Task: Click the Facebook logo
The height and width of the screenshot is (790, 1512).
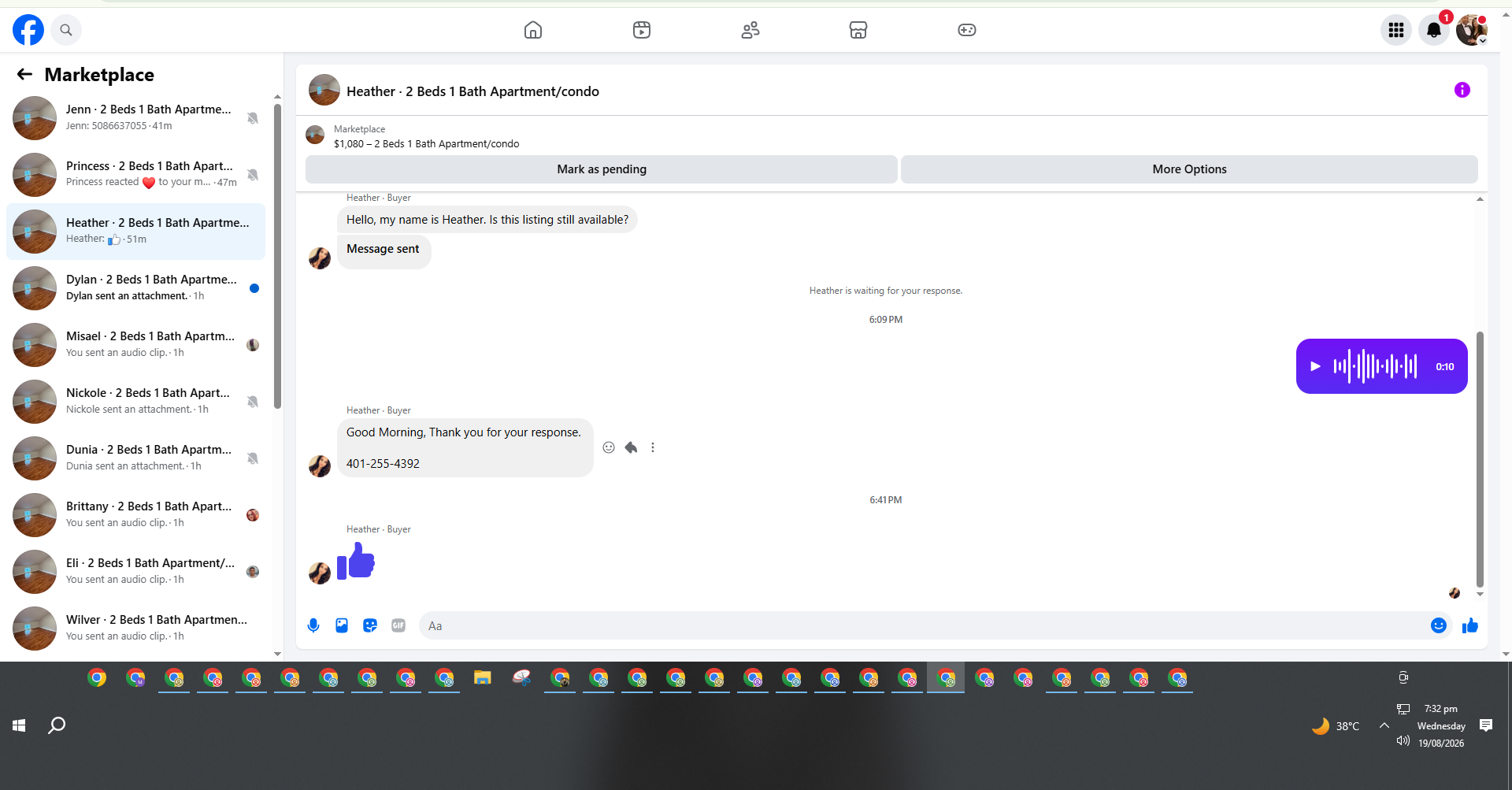Action: click(28, 30)
